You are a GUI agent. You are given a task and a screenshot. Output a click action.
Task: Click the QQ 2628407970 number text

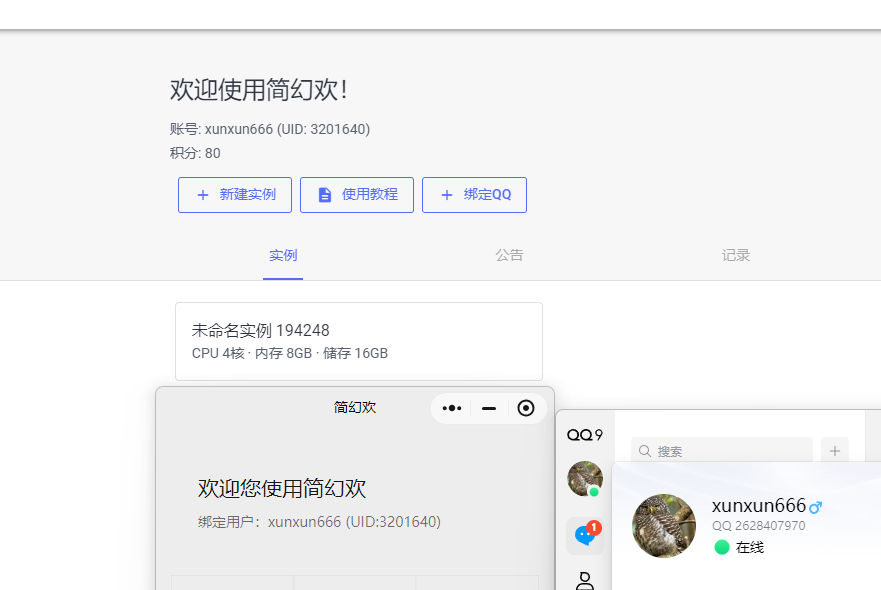pos(759,526)
